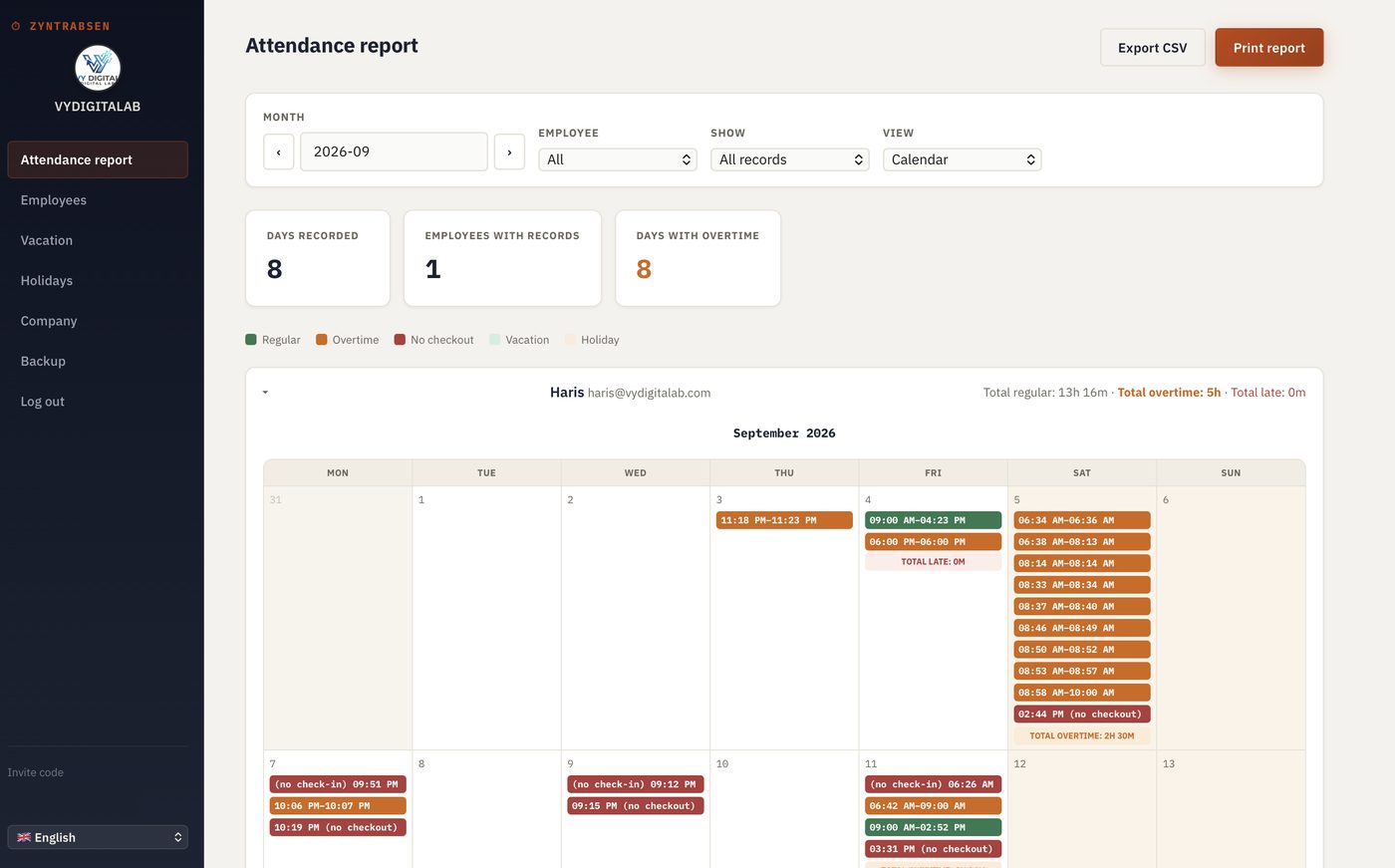Click the Invite code label
Screen dimensions: 1395x868
tap(36, 772)
